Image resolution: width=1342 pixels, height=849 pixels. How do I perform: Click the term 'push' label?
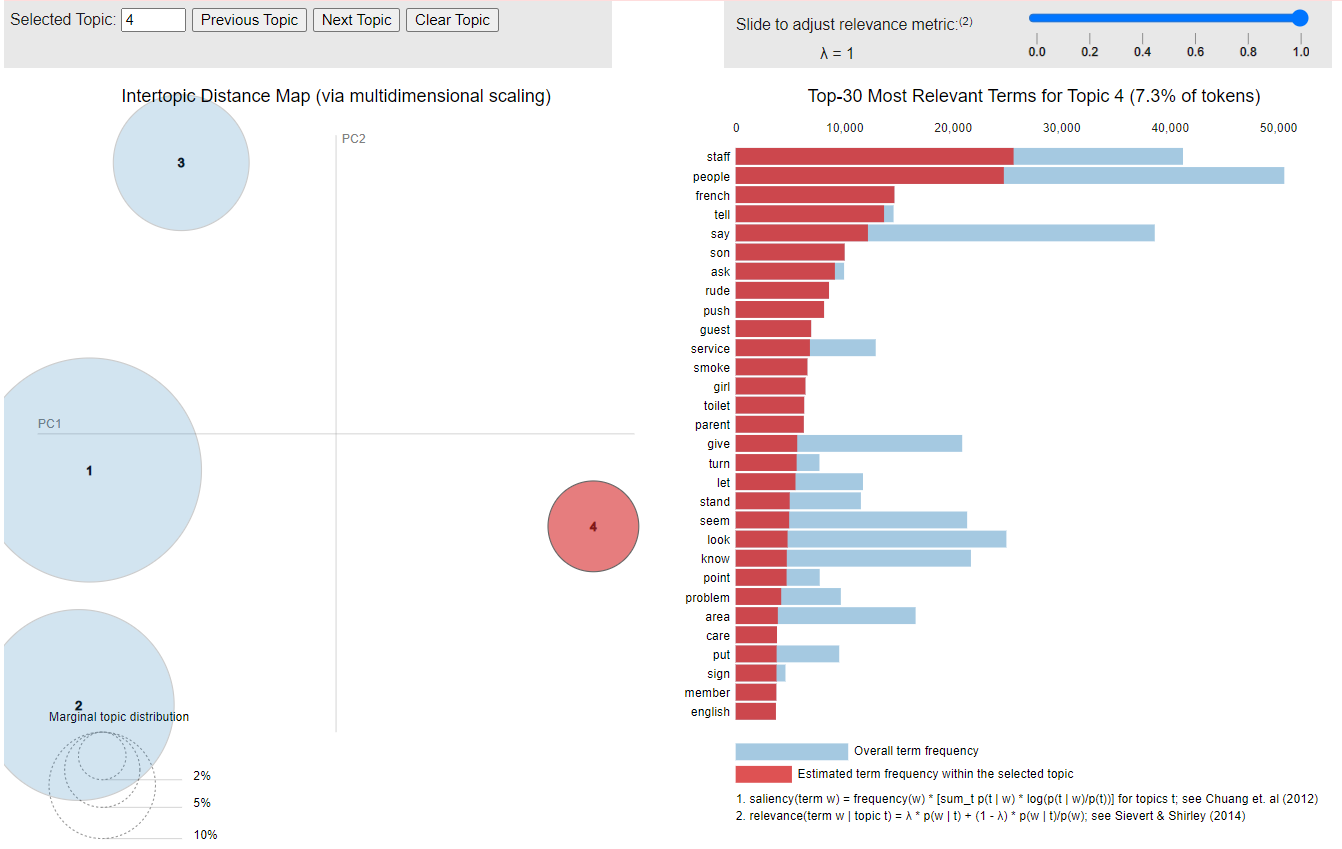click(x=717, y=310)
